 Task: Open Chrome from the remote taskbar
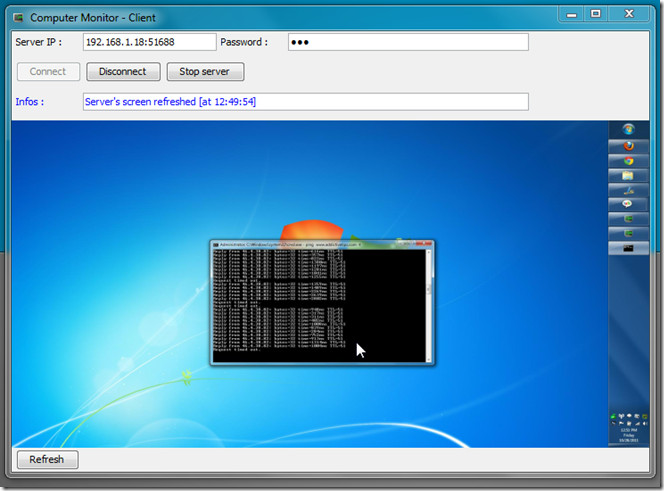[x=628, y=160]
